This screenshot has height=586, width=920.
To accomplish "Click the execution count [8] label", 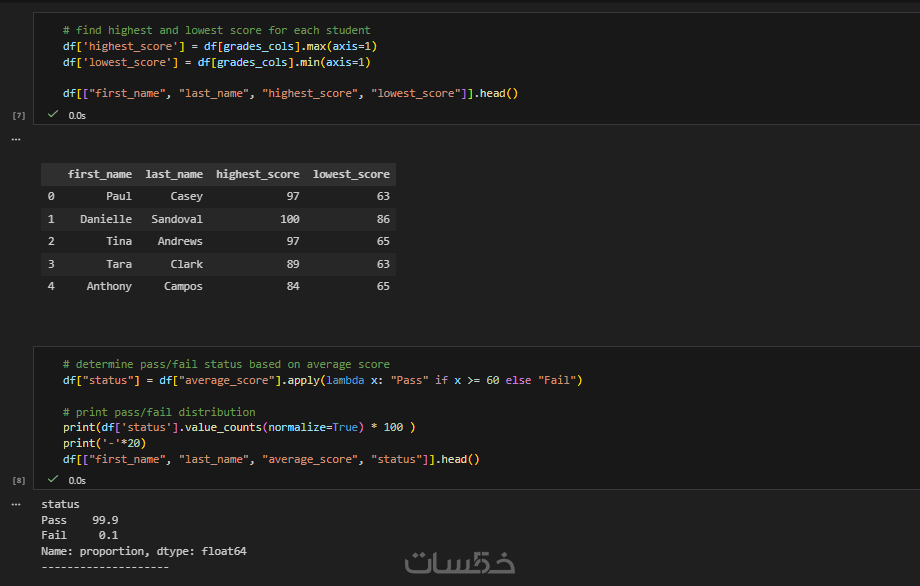I will click(x=18, y=481).
